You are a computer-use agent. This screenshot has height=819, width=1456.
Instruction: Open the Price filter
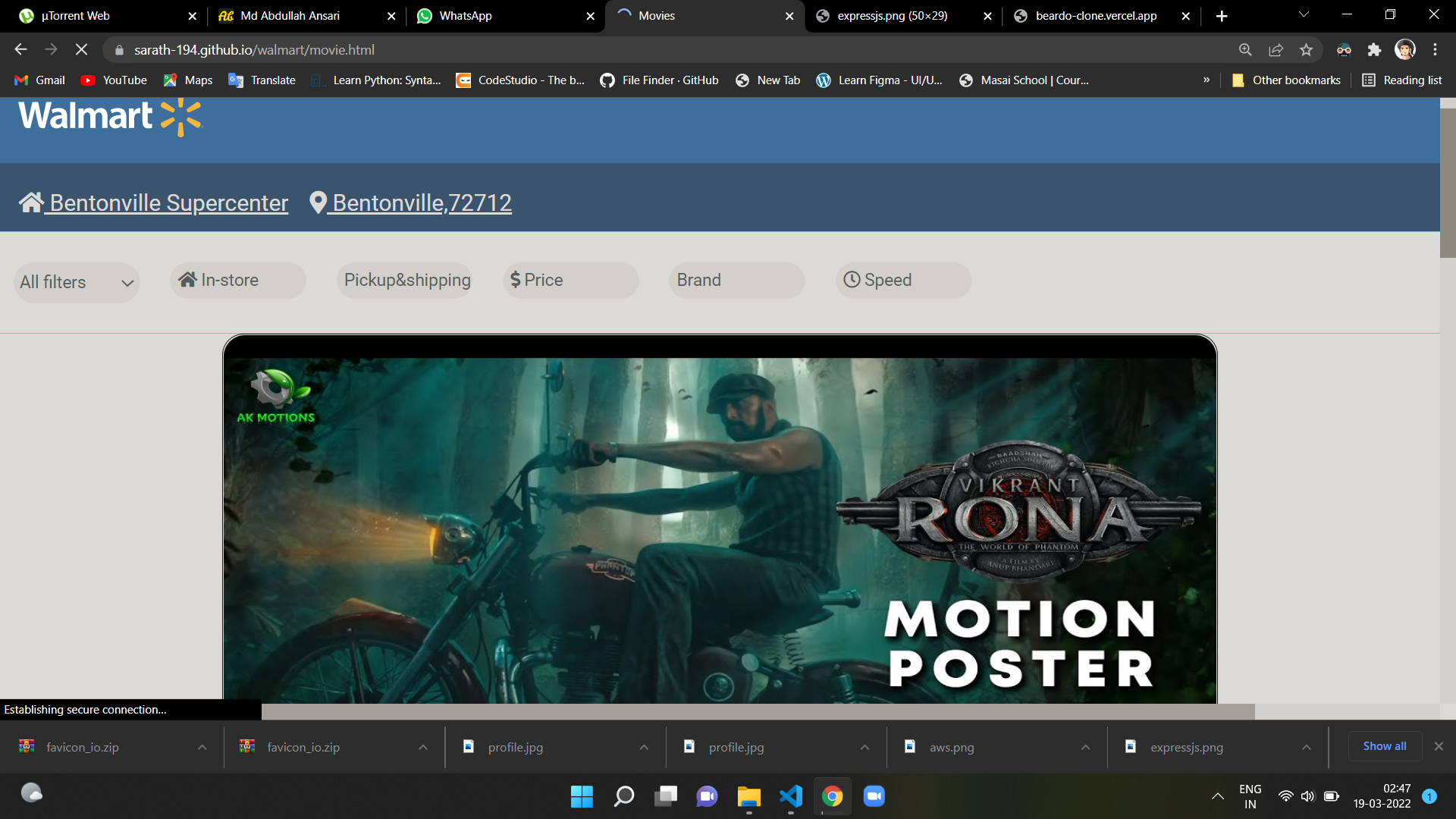coord(570,281)
